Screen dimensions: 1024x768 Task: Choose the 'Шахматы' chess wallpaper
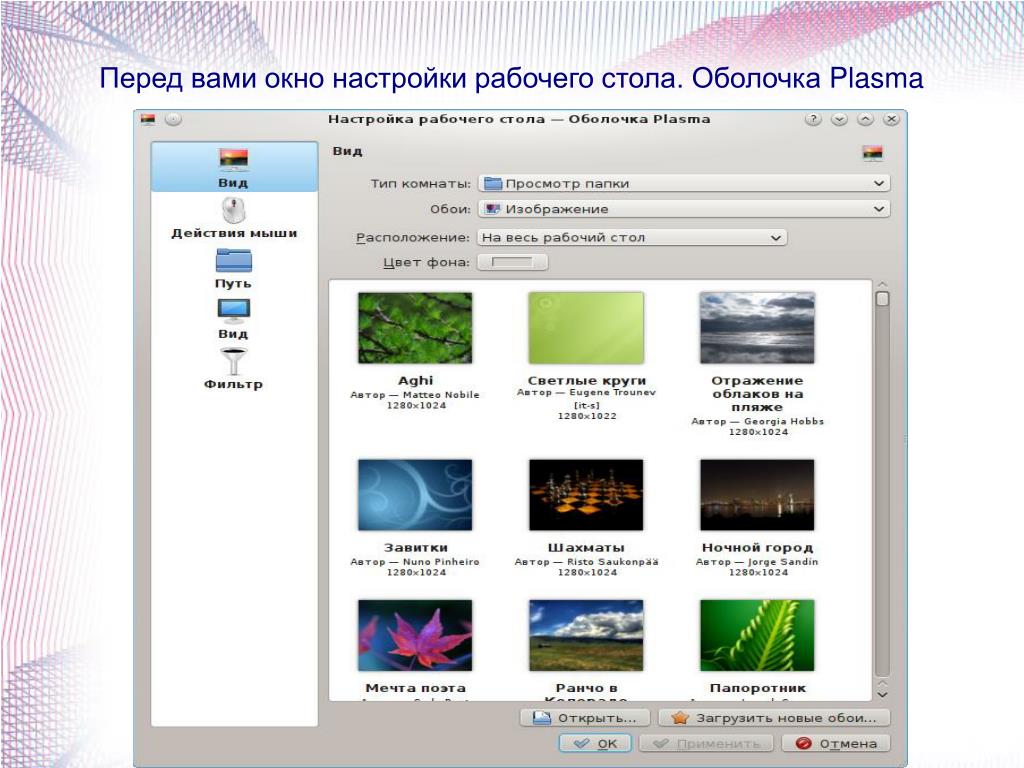tap(586, 495)
